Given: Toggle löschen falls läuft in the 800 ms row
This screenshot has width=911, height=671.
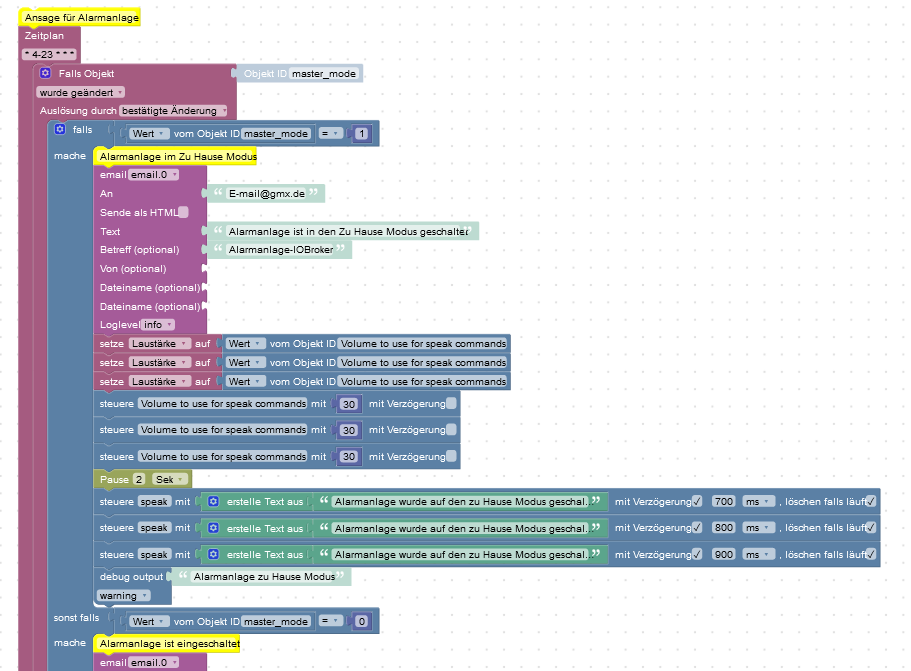Looking at the screenshot, I should 870,528.
